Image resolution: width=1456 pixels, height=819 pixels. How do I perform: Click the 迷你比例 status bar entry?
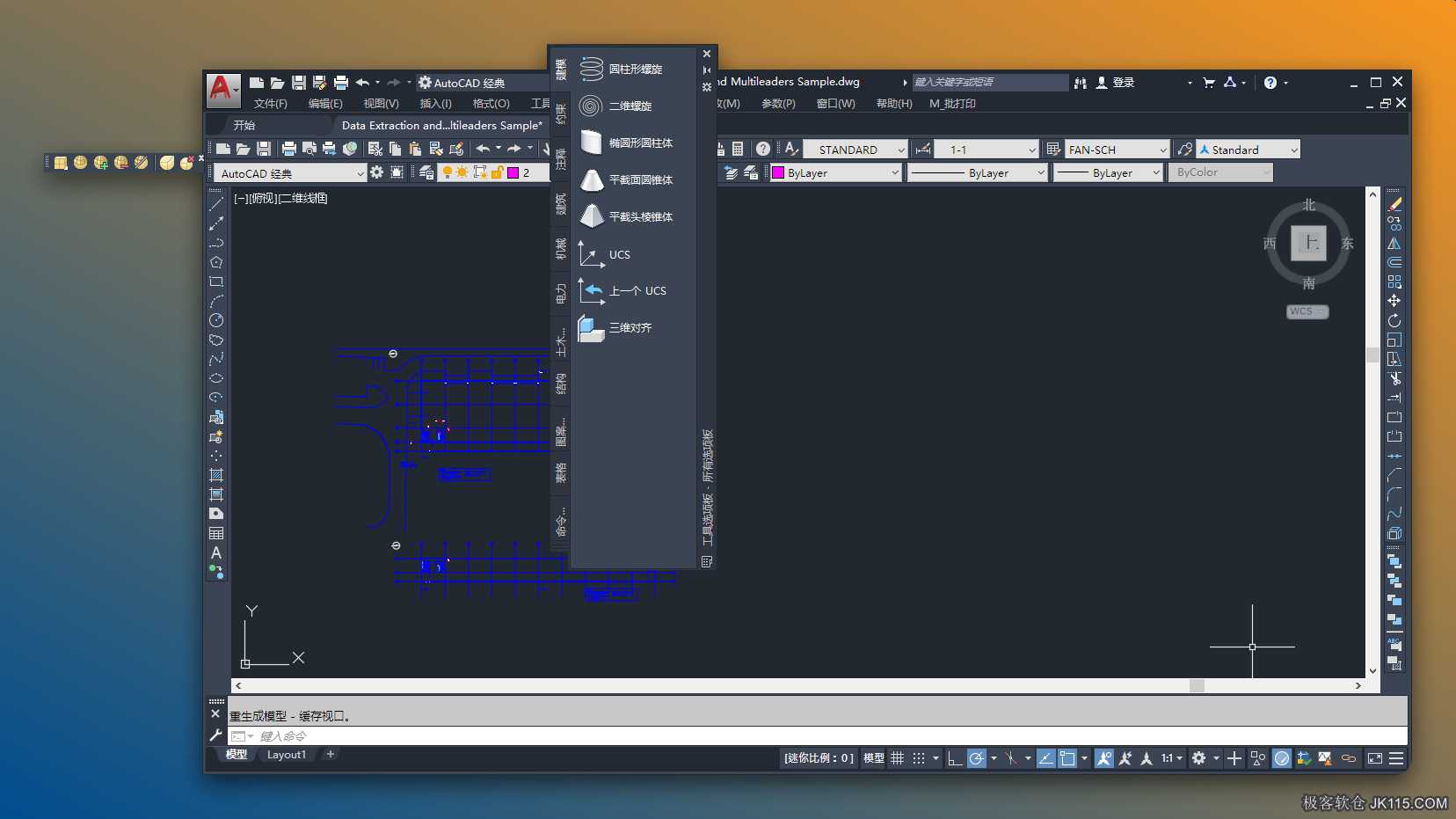click(x=819, y=758)
